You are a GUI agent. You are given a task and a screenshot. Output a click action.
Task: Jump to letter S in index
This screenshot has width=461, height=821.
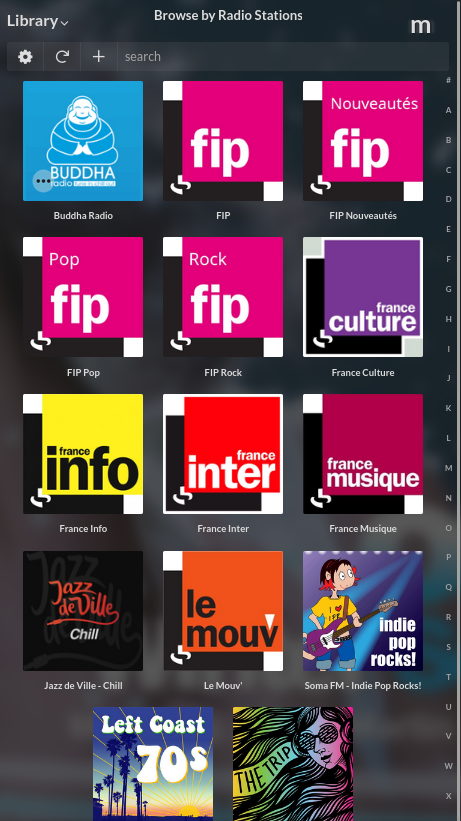(x=448, y=647)
